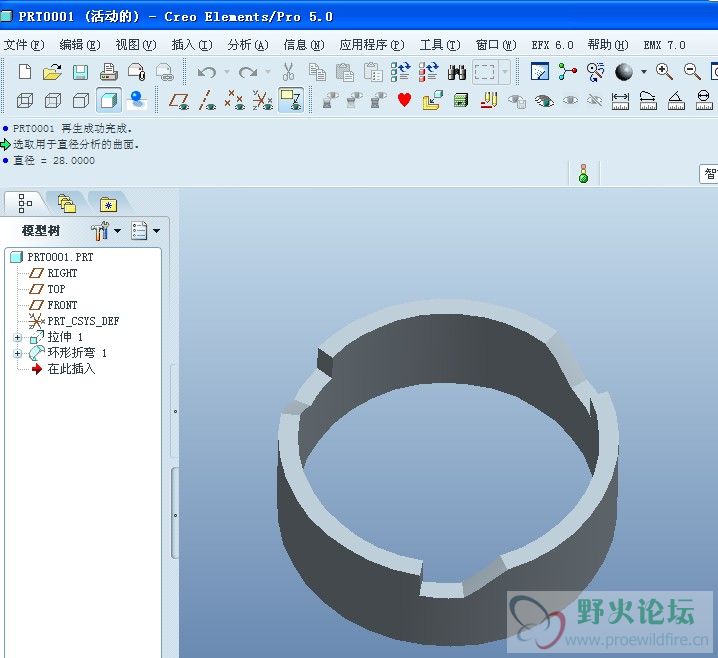
Task: Undo the last operation
Action: [x=207, y=72]
